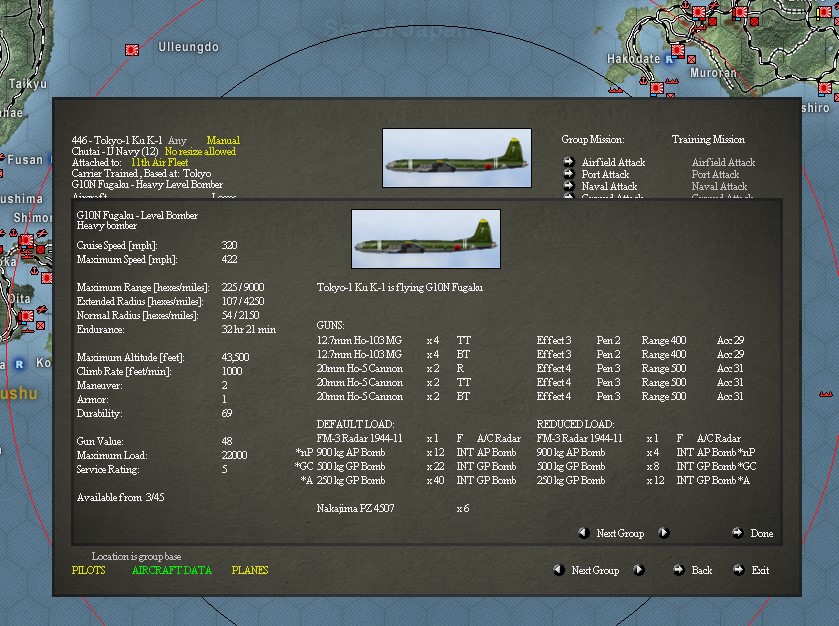Screen dimensions: 839x626
Task: Select Airfield Attack training mission
Action: pos(723,162)
